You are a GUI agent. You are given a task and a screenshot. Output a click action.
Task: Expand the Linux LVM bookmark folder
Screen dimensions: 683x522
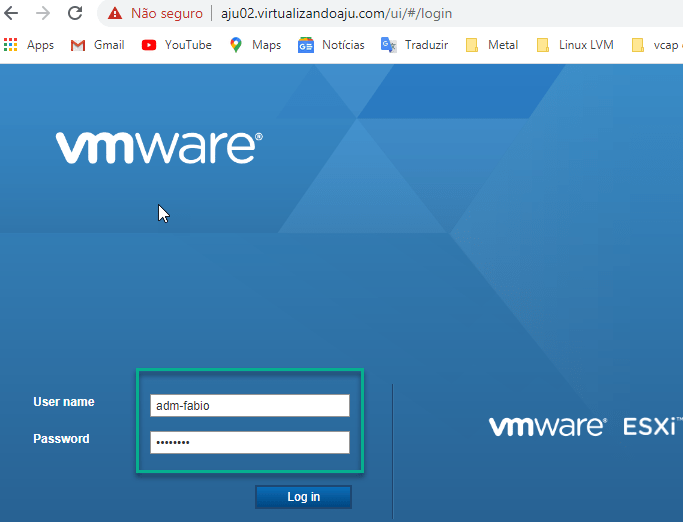click(576, 45)
